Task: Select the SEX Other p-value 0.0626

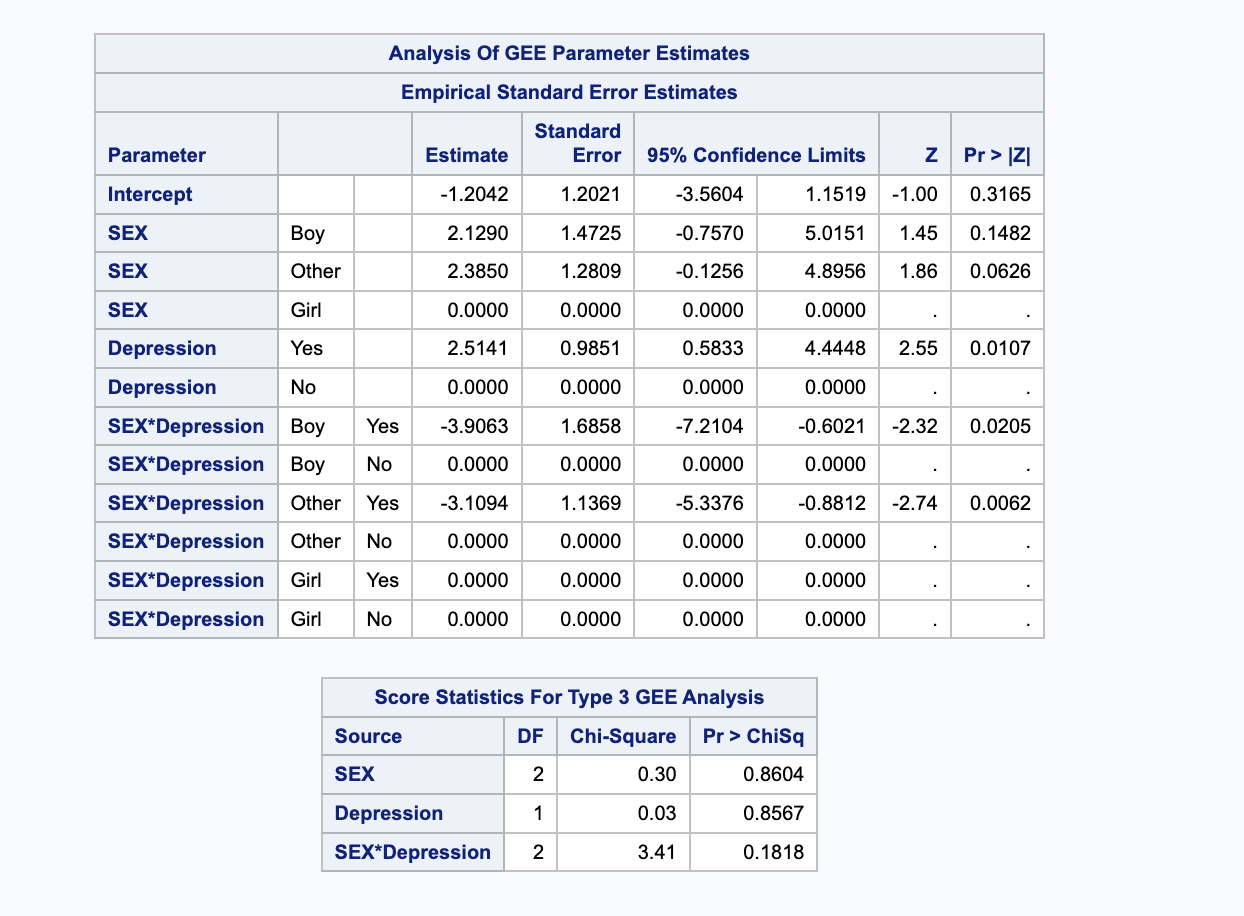Action: point(1000,271)
